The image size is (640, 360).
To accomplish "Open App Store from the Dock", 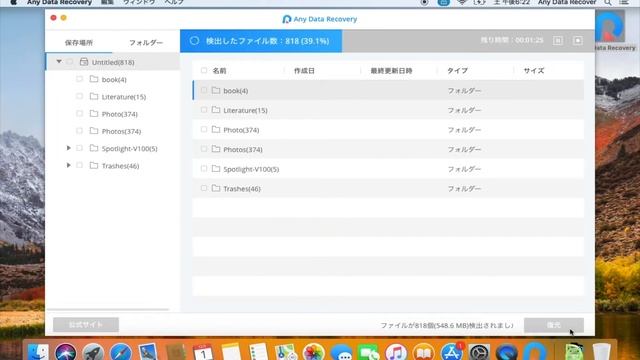I will pos(451,352).
